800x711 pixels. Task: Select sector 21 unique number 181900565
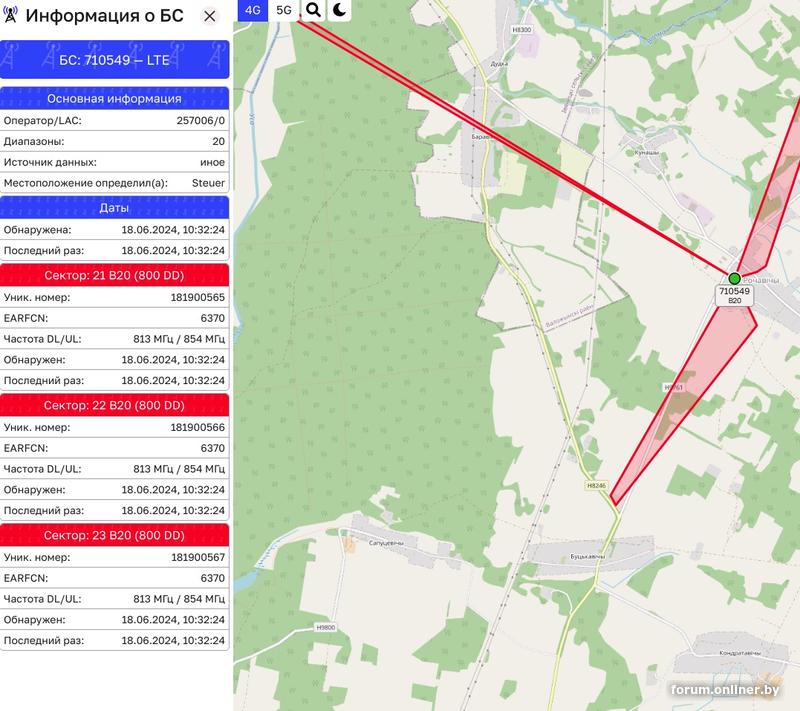tap(197, 297)
